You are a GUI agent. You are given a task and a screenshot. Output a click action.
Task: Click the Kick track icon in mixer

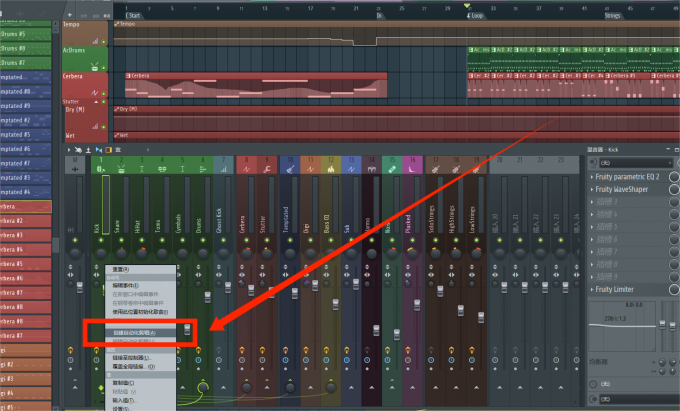tap(101, 169)
